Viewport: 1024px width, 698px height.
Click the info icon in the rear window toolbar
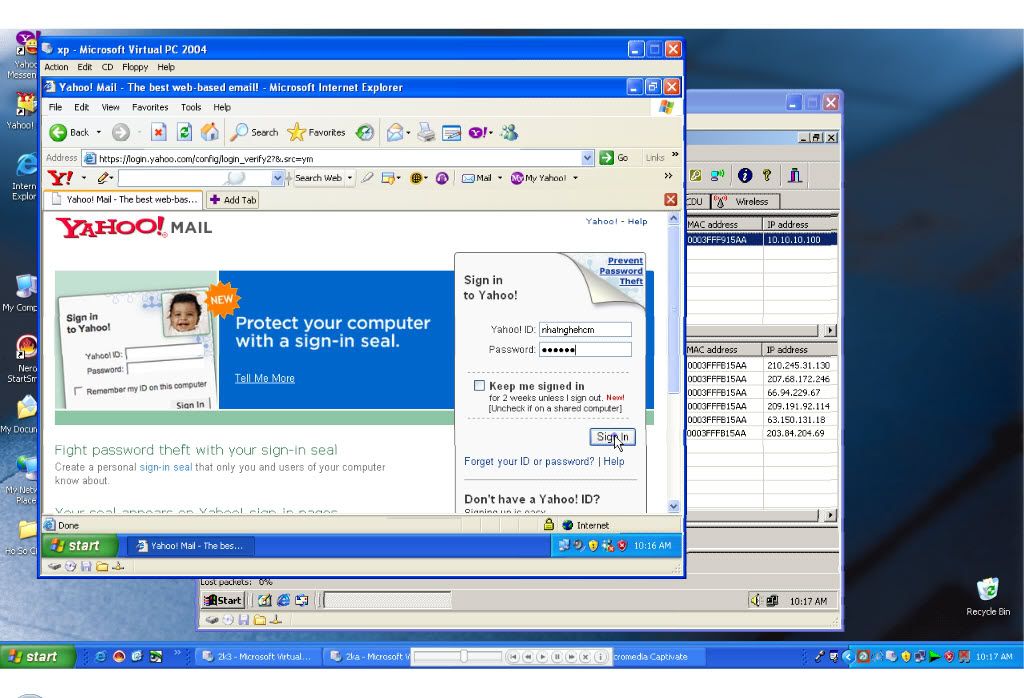tap(745, 175)
